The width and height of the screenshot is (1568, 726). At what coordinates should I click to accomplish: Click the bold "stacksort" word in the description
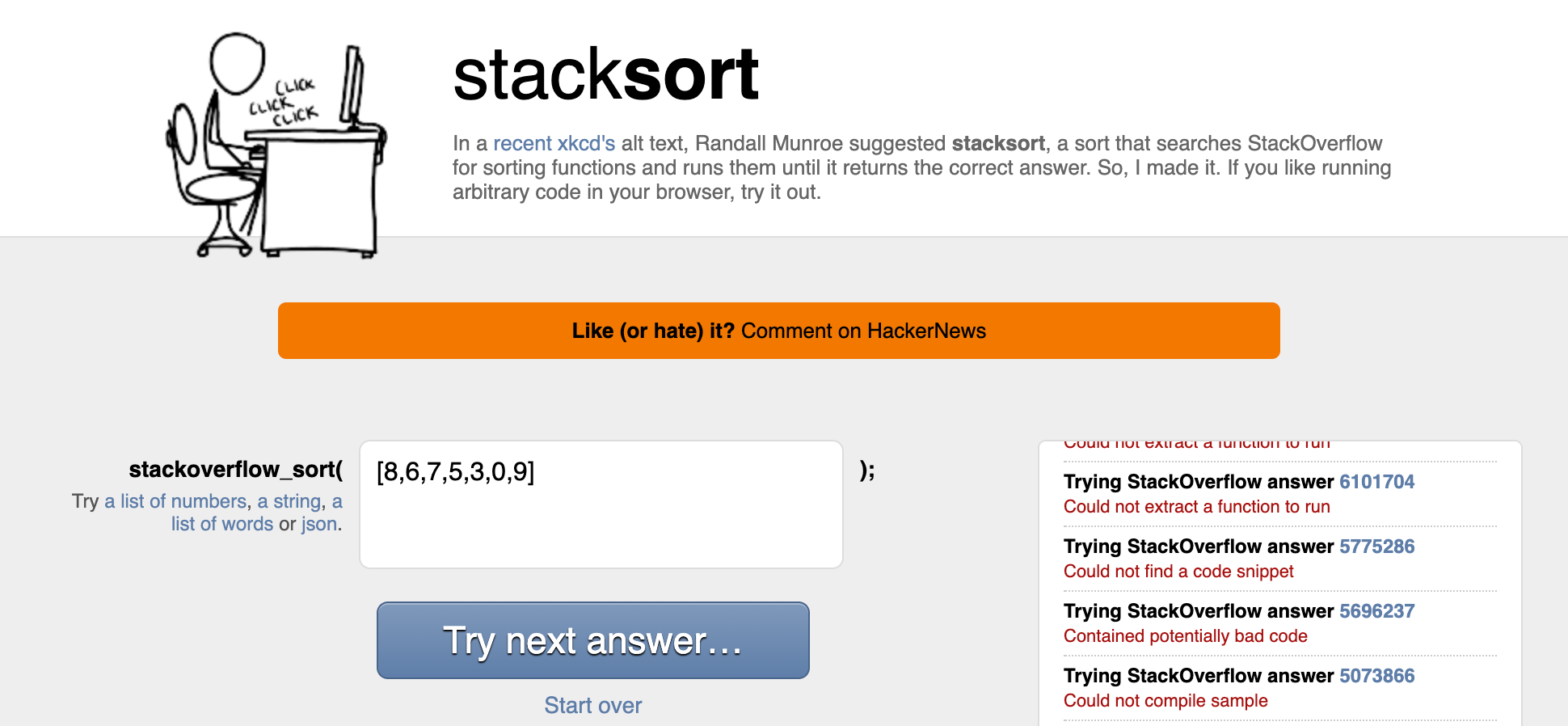(x=998, y=143)
